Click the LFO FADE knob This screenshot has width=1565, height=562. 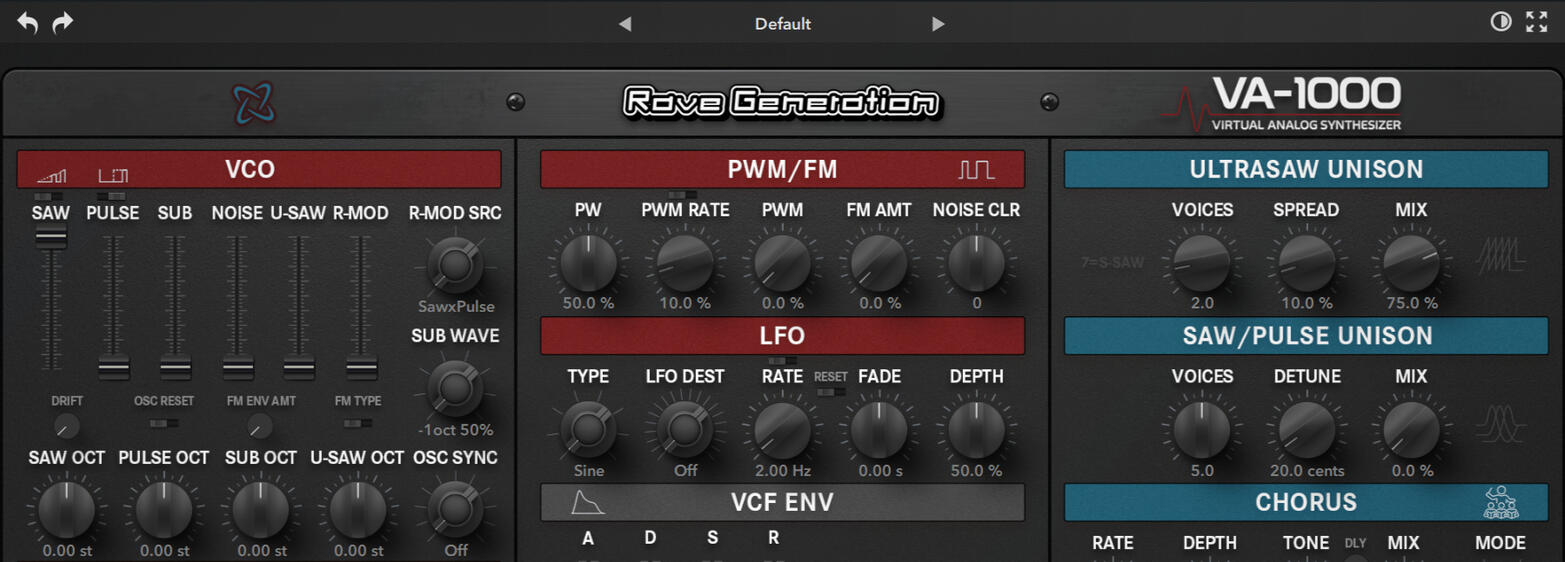pyautogui.click(x=879, y=430)
